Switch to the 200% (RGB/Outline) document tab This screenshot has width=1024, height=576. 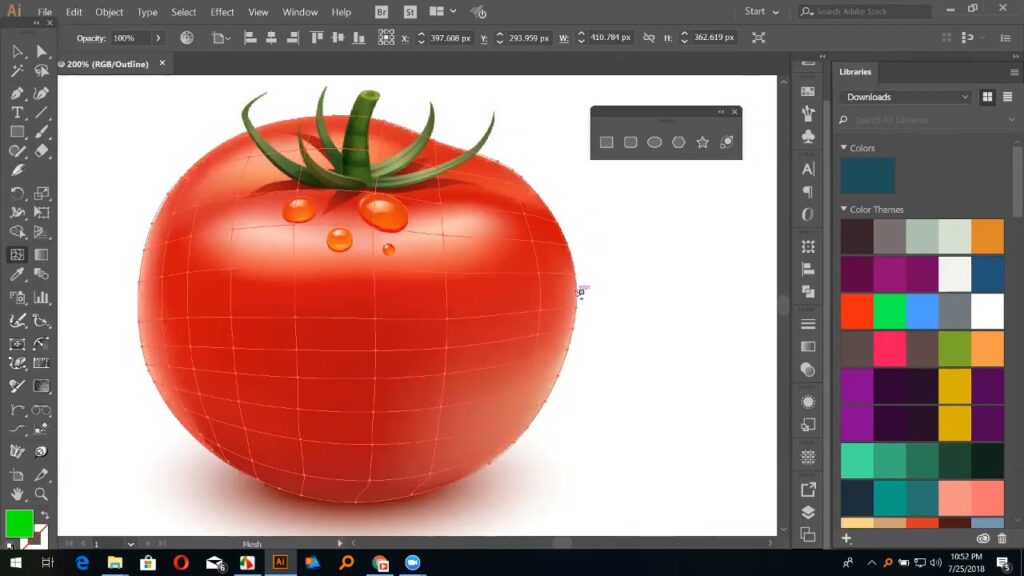pyautogui.click(x=108, y=64)
